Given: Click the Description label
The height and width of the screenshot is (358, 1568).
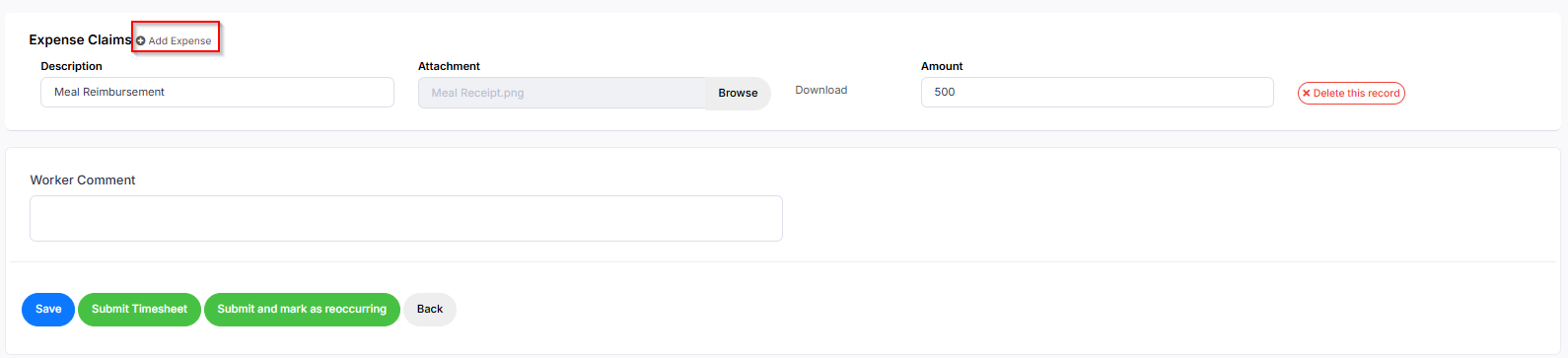Looking at the screenshot, I should pyautogui.click(x=71, y=66).
